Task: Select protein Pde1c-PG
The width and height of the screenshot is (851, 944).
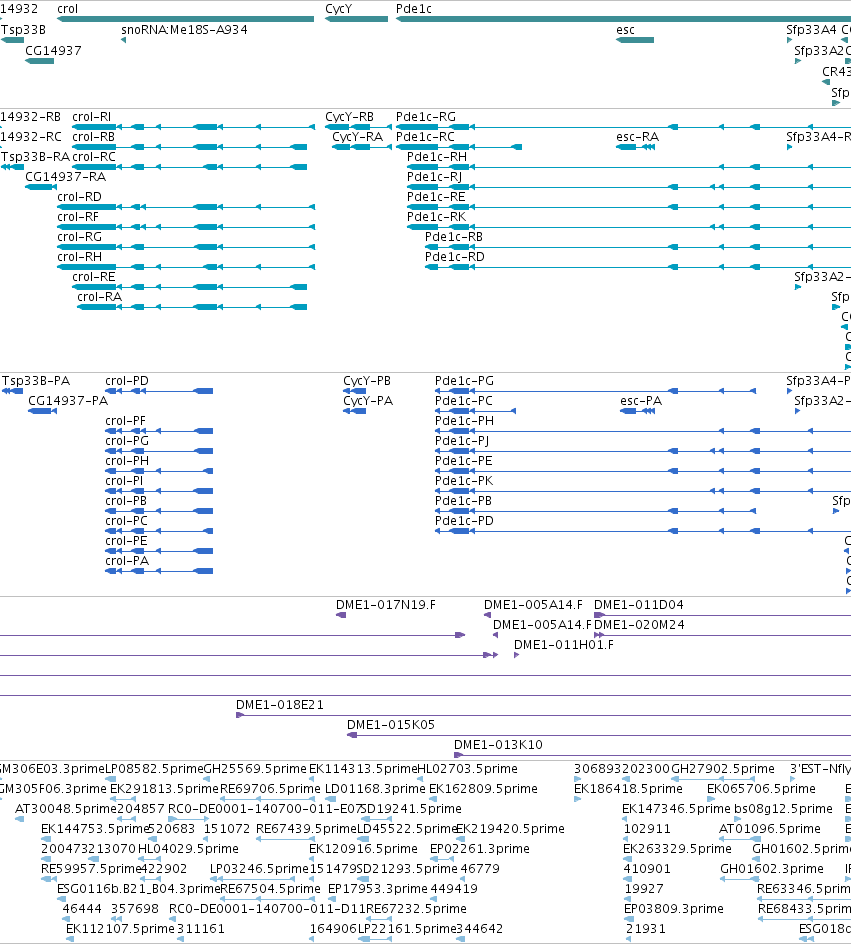Action: (x=595, y=391)
